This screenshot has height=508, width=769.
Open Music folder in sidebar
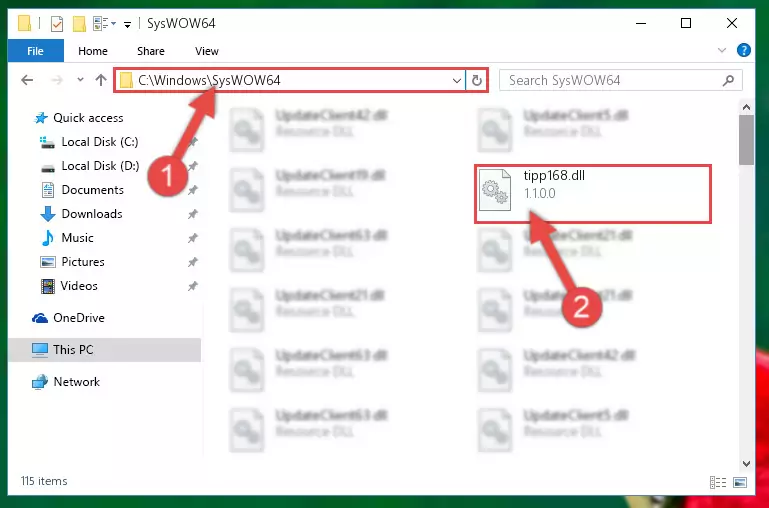coord(77,238)
